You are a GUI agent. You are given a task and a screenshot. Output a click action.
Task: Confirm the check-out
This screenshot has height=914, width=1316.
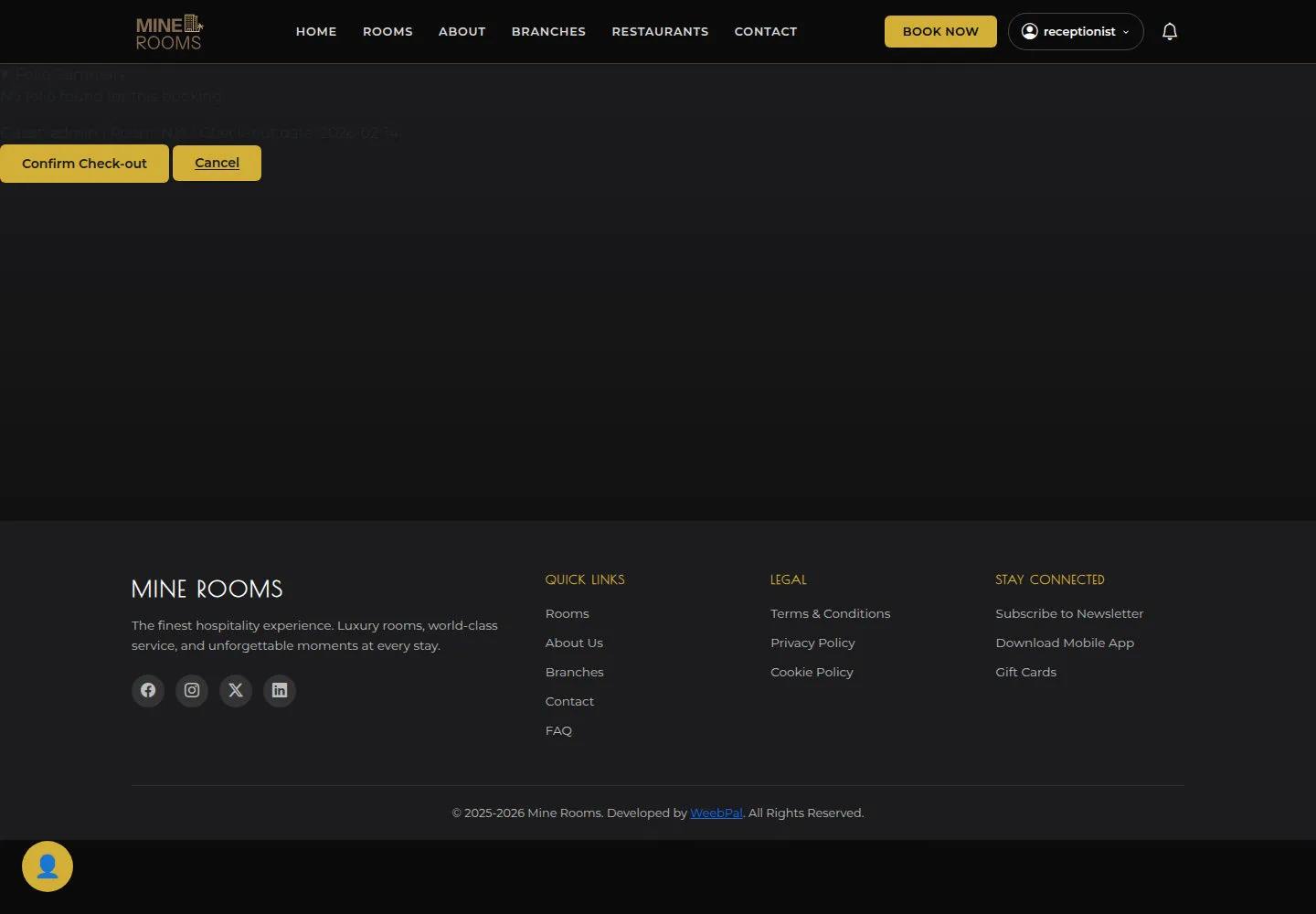pos(84,164)
